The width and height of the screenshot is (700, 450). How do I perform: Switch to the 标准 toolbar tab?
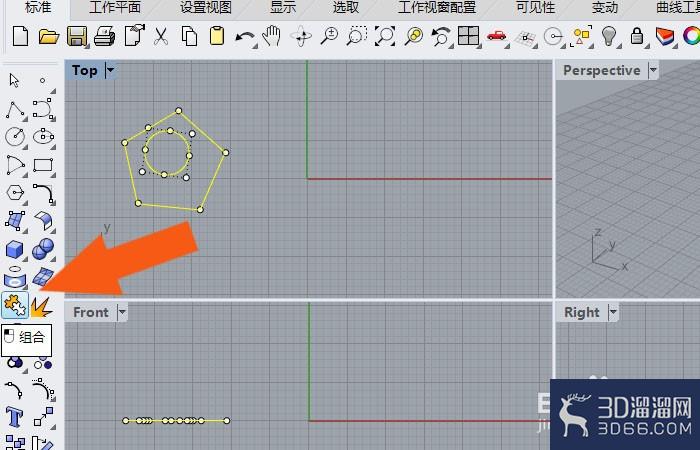click(x=38, y=7)
